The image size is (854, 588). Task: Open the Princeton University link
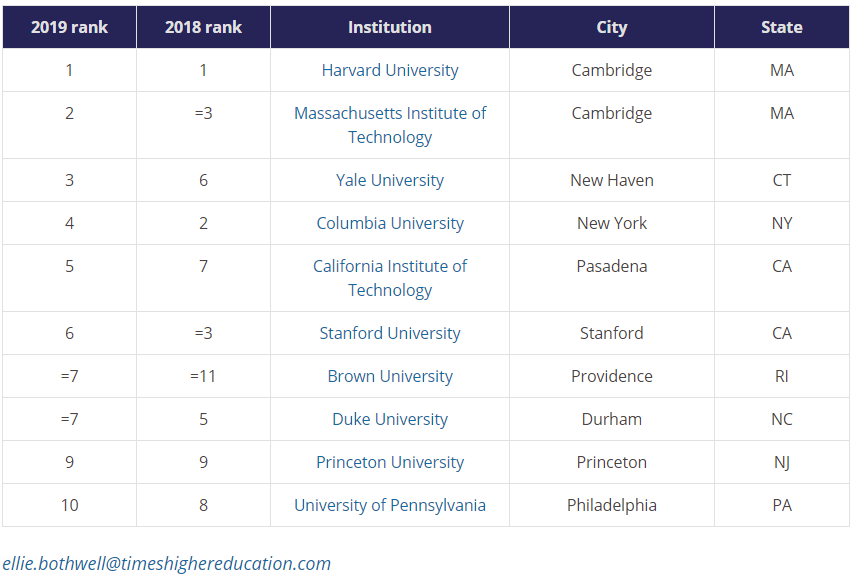[x=390, y=462]
